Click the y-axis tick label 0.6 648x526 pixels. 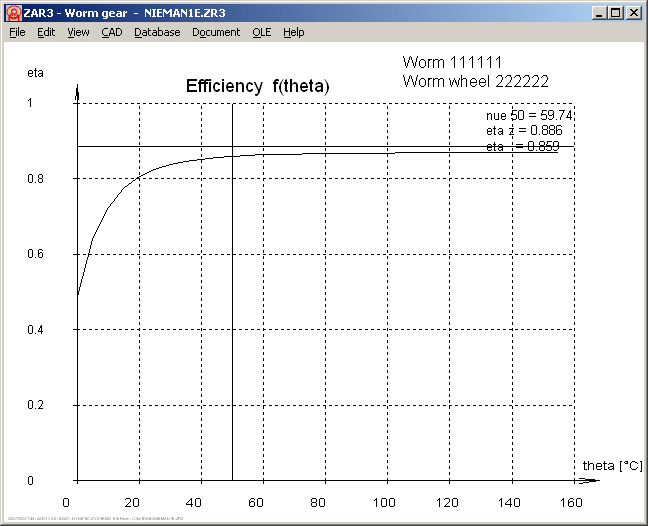36,254
